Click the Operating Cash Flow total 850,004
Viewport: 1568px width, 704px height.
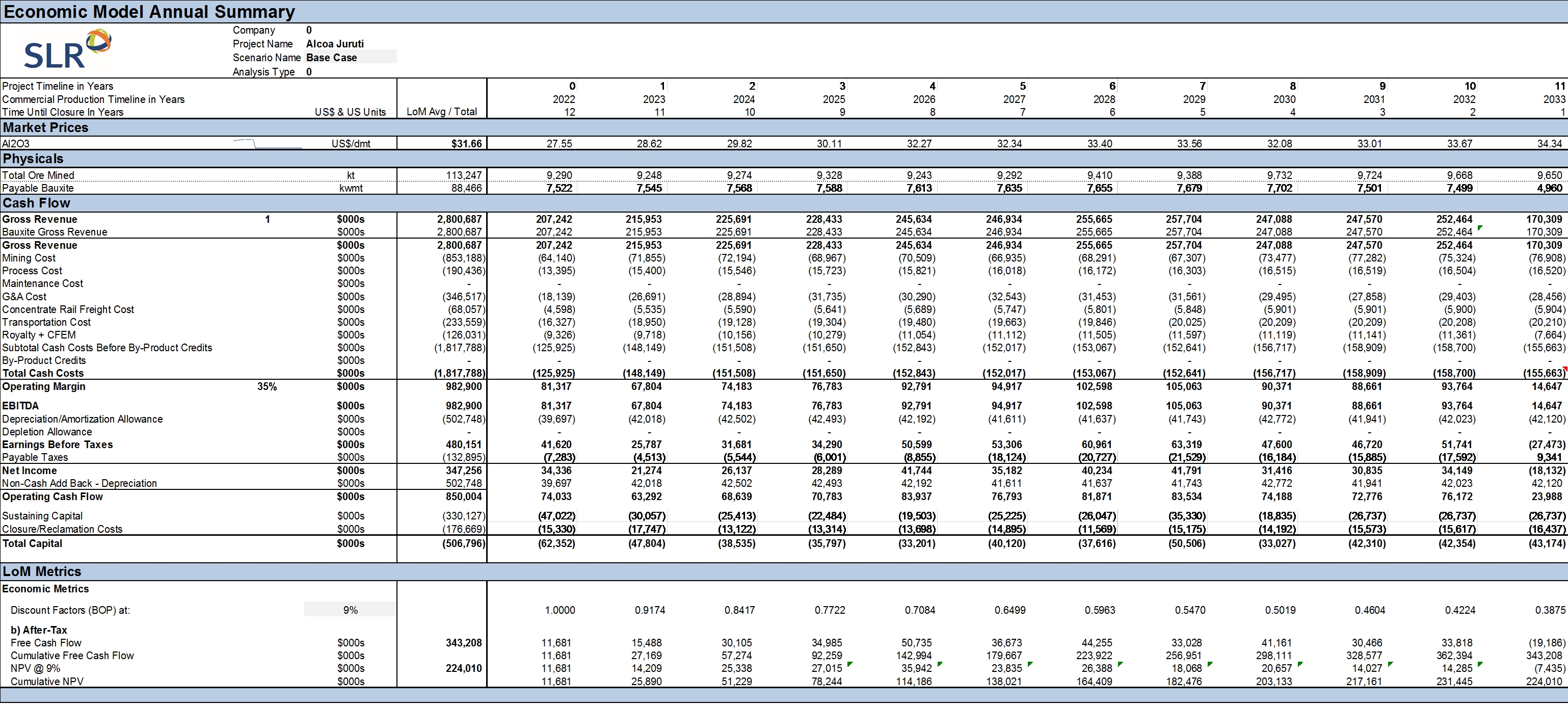click(463, 497)
